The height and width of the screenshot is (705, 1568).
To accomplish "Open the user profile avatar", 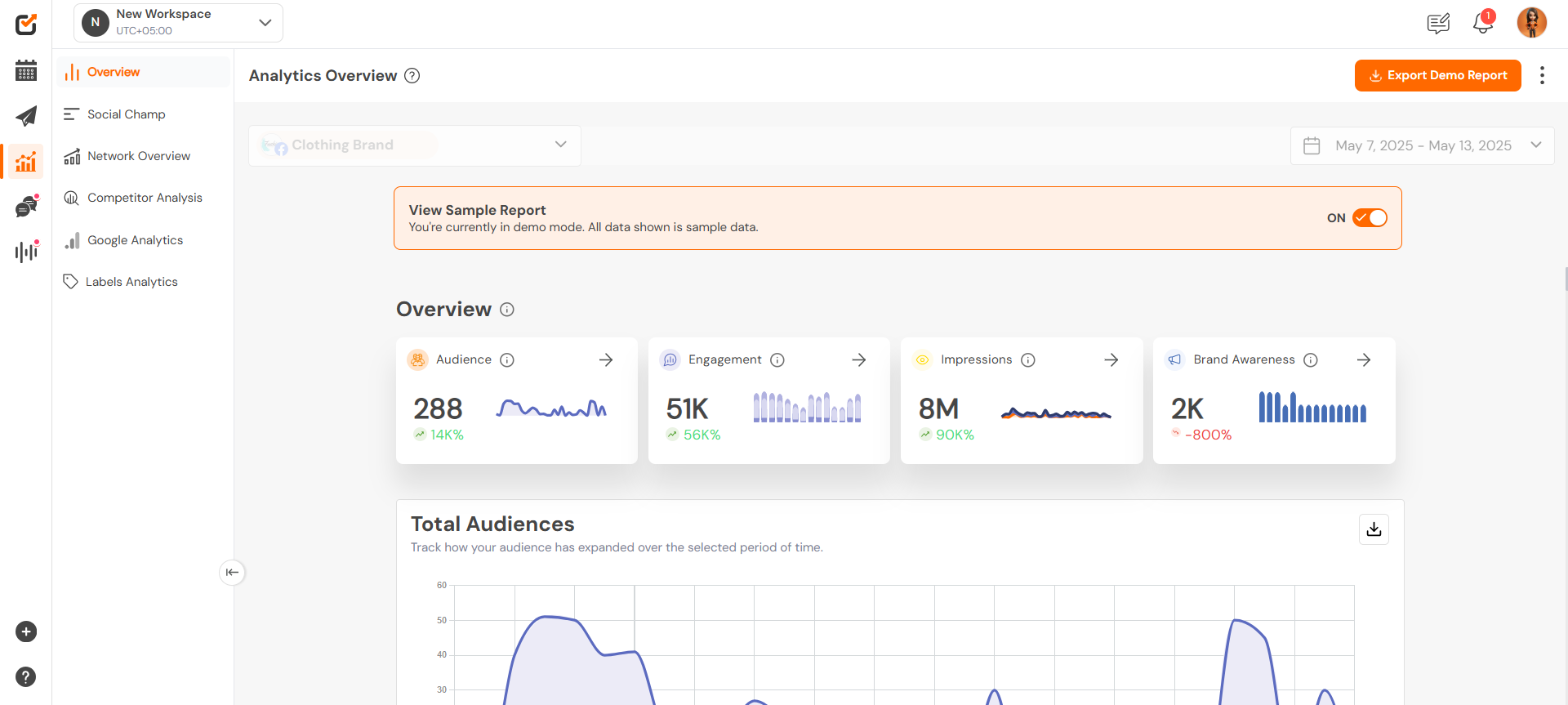I will pyautogui.click(x=1532, y=23).
